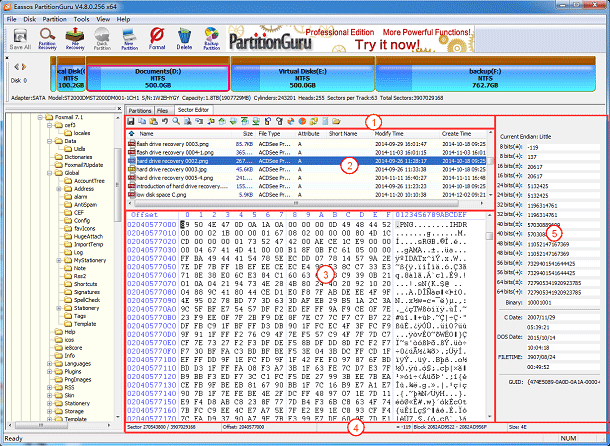Screen dimensions: 610x446
Task: Open the Partition Recovery tool
Action: tap(47, 39)
